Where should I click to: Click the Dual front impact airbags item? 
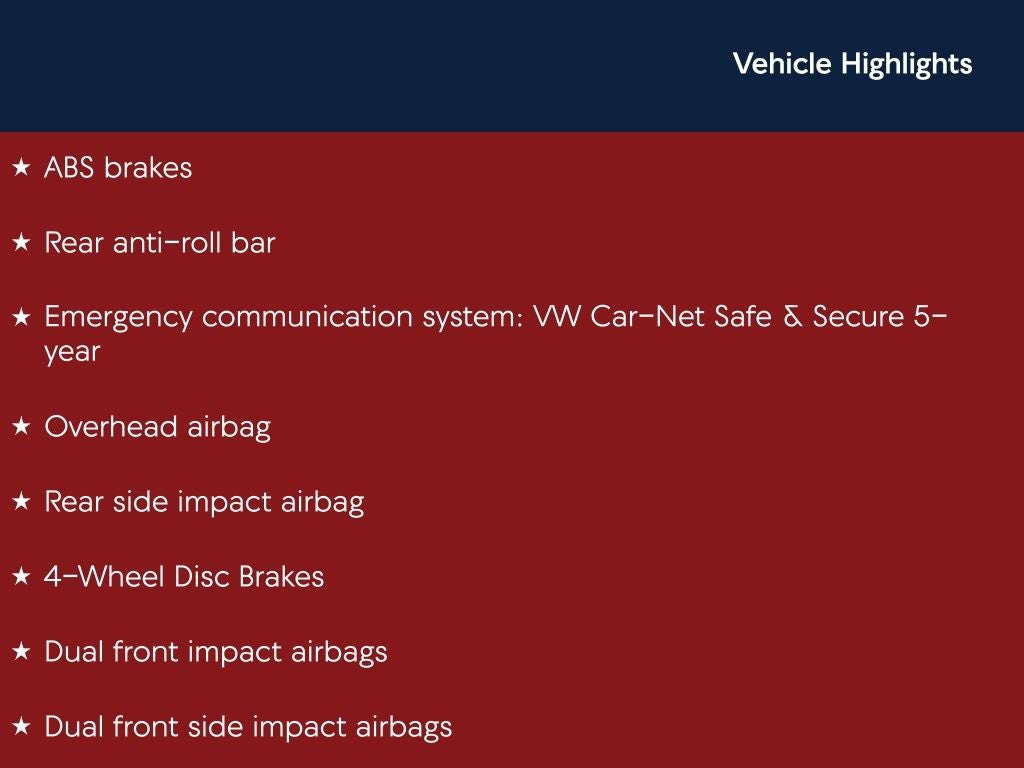coord(216,652)
